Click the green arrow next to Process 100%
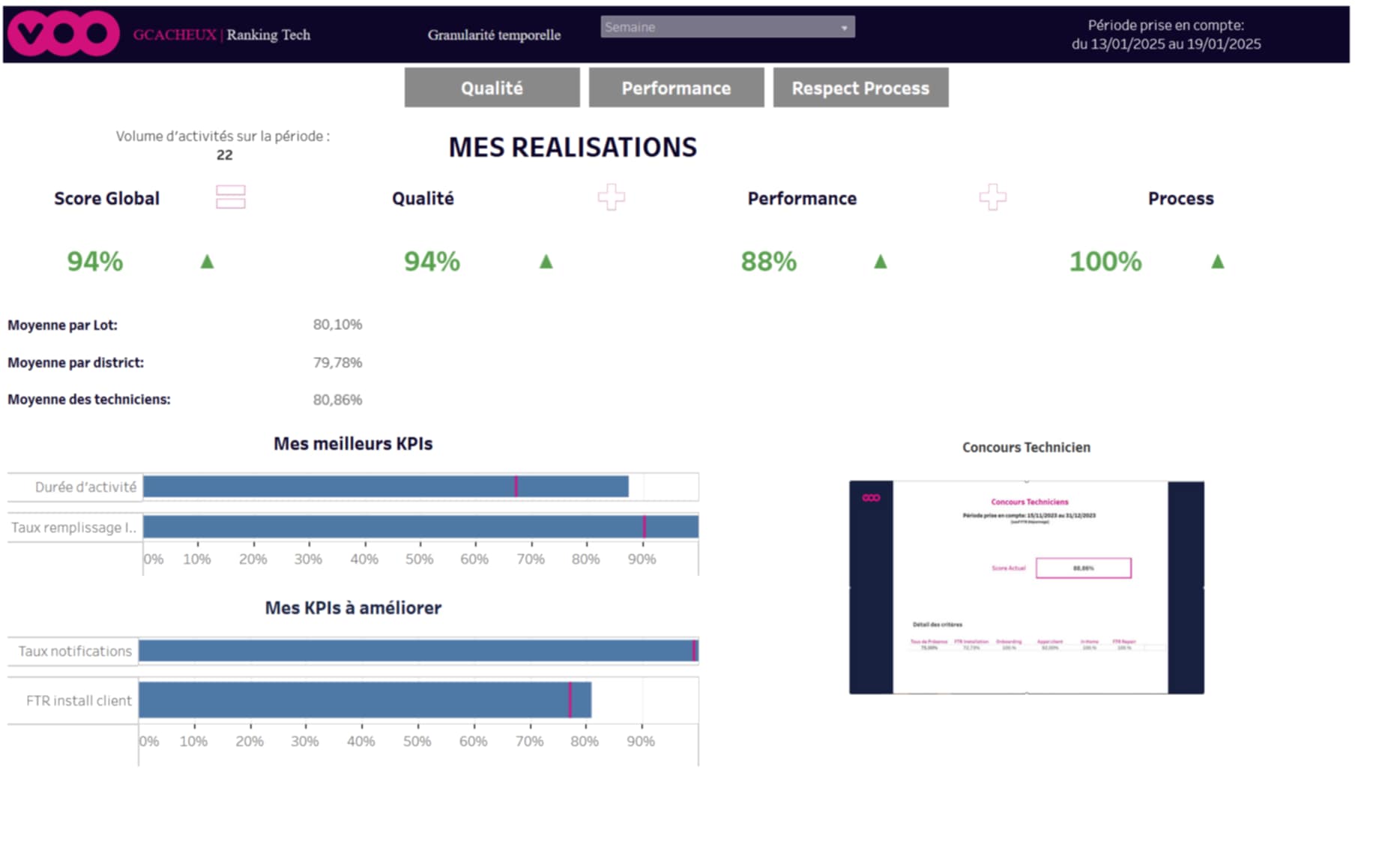Image resolution: width=1400 pixels, height=842 pixels. pos(1218,262)
